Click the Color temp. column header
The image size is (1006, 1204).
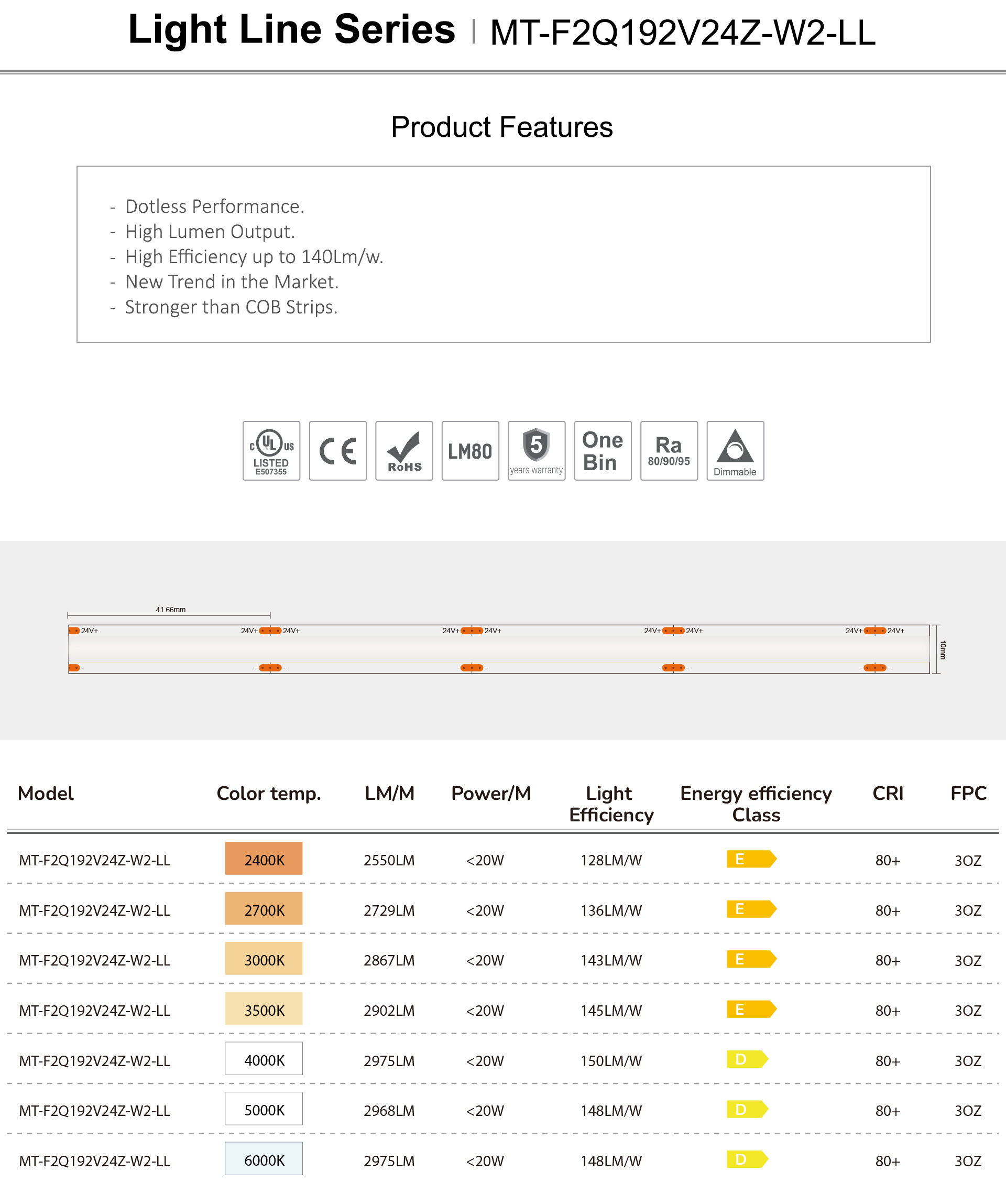point(269,794)
